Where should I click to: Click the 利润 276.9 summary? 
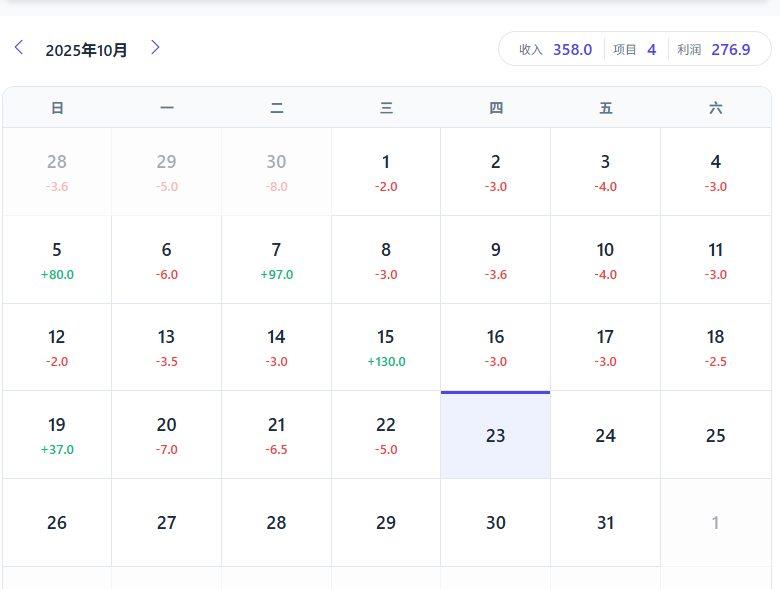click(x=713, y=49)
